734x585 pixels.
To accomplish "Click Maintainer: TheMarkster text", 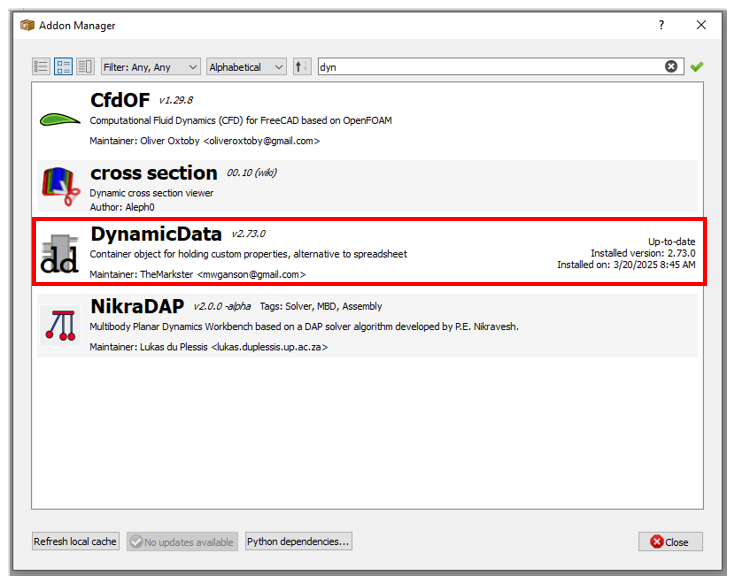I will pos(198,274).
